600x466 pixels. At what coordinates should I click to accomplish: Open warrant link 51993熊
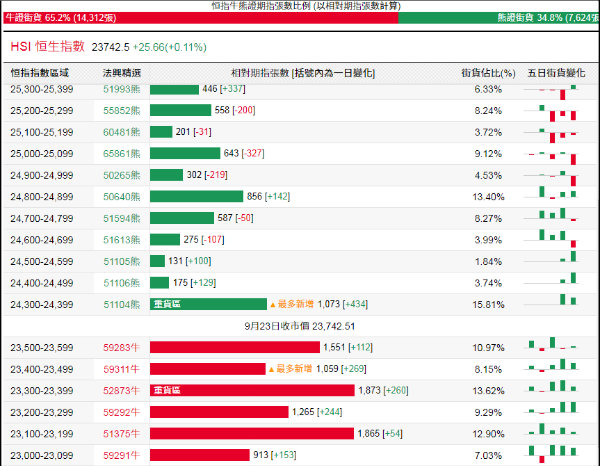tap(122, 89)
